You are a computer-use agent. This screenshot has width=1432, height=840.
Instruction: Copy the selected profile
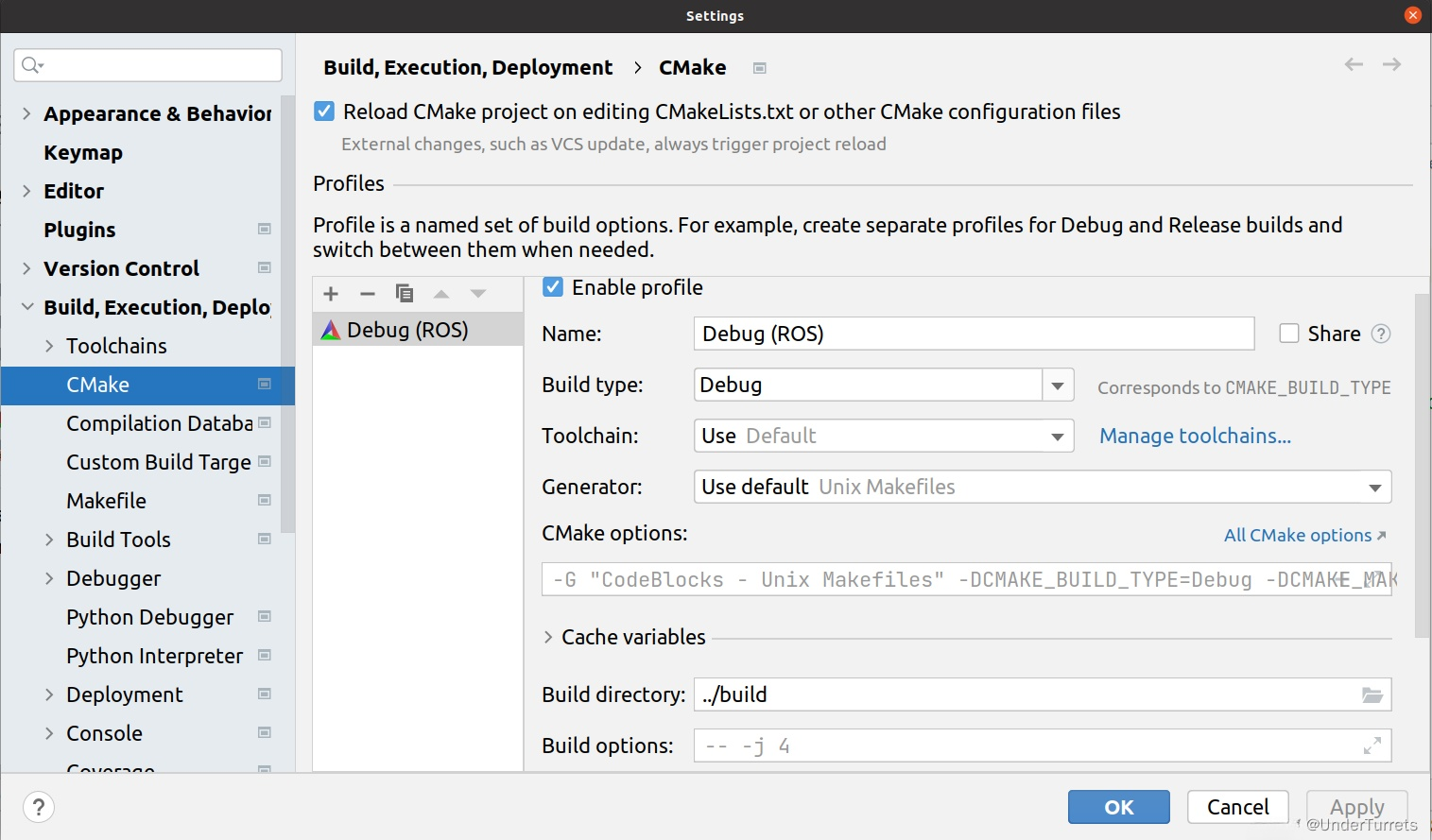[405, 294]
